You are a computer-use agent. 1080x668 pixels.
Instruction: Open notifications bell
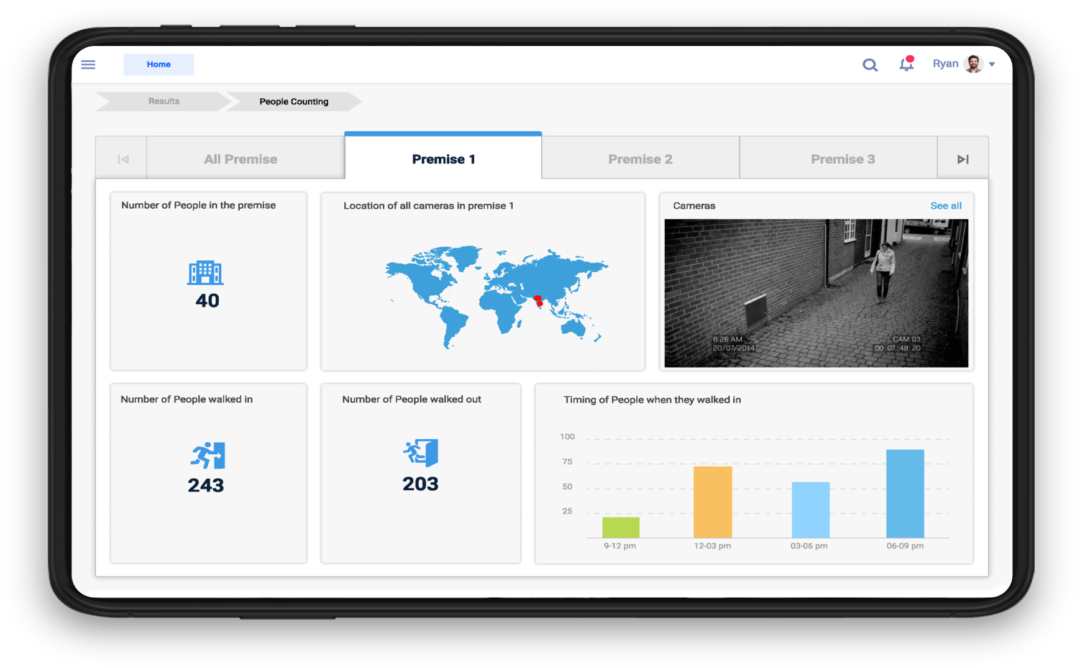(x=906, y=64)
